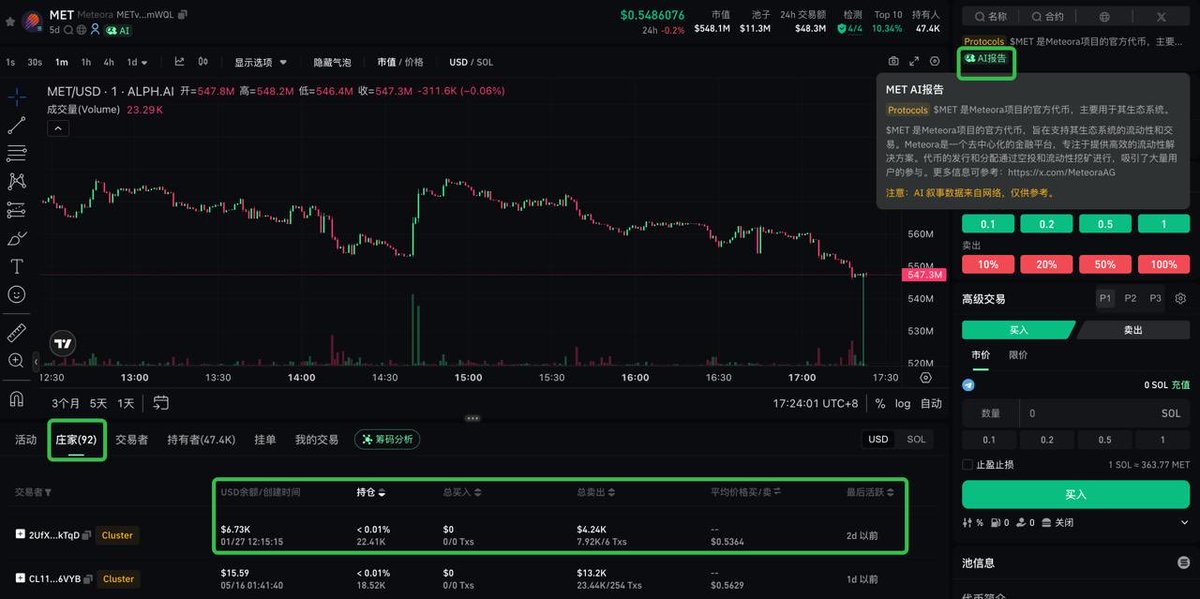This screenshot has height=599, width=1200.
Task: Toggle the log scale option
Action: pyautogui.click(x=902, y=404)
